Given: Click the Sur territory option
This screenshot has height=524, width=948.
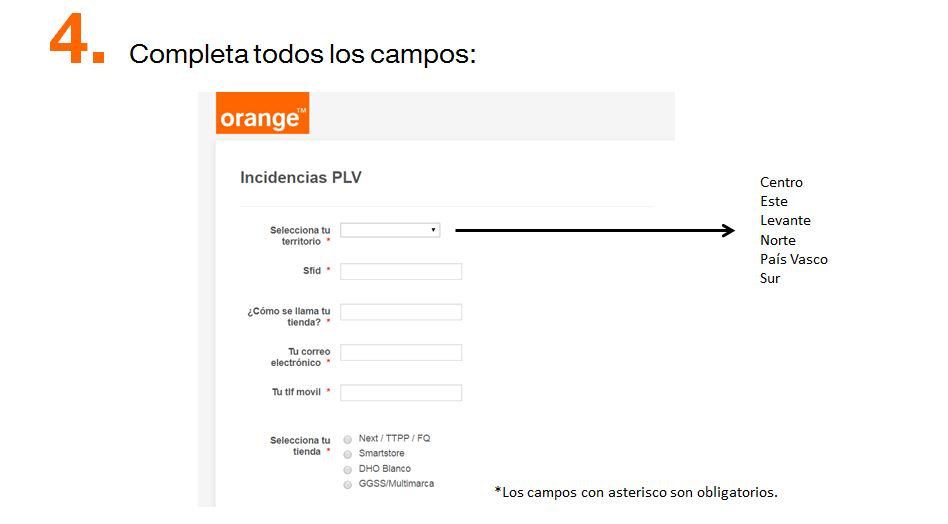Looking at the screenshot, I should tap(770, 279).
